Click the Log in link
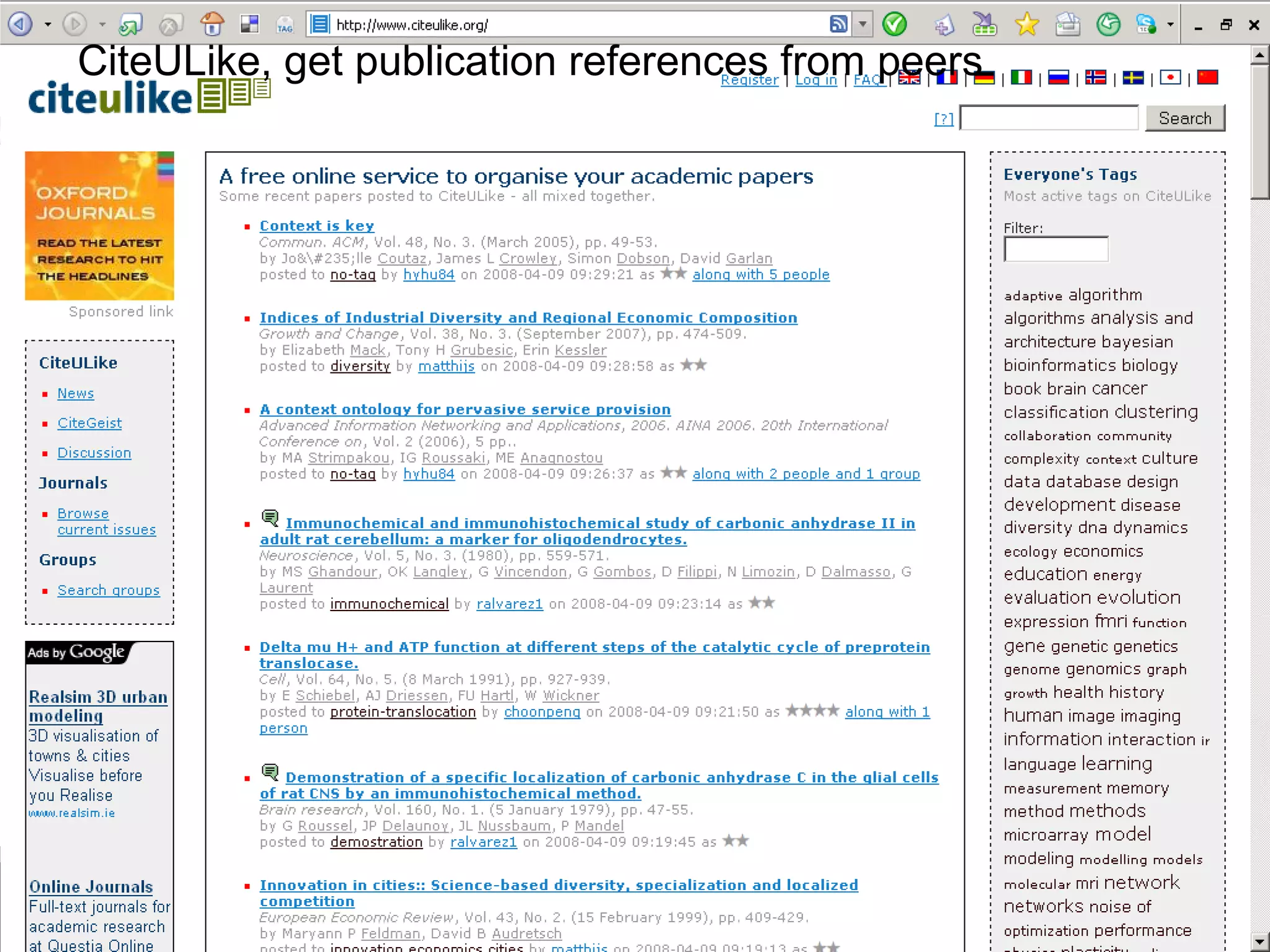Image resolution: width=1270 pixels, height=952 pixels. point(816,80)
